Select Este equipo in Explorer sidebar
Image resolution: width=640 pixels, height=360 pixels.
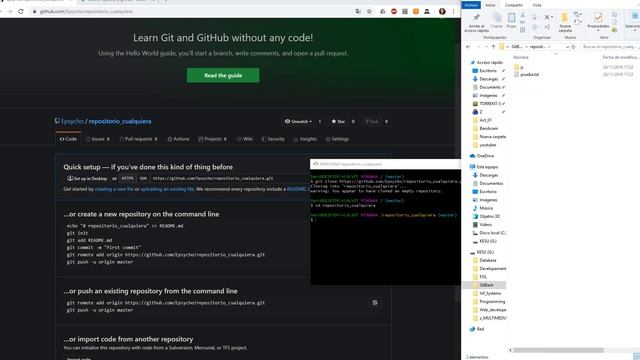pyautogui.click(x=484, y=167)
